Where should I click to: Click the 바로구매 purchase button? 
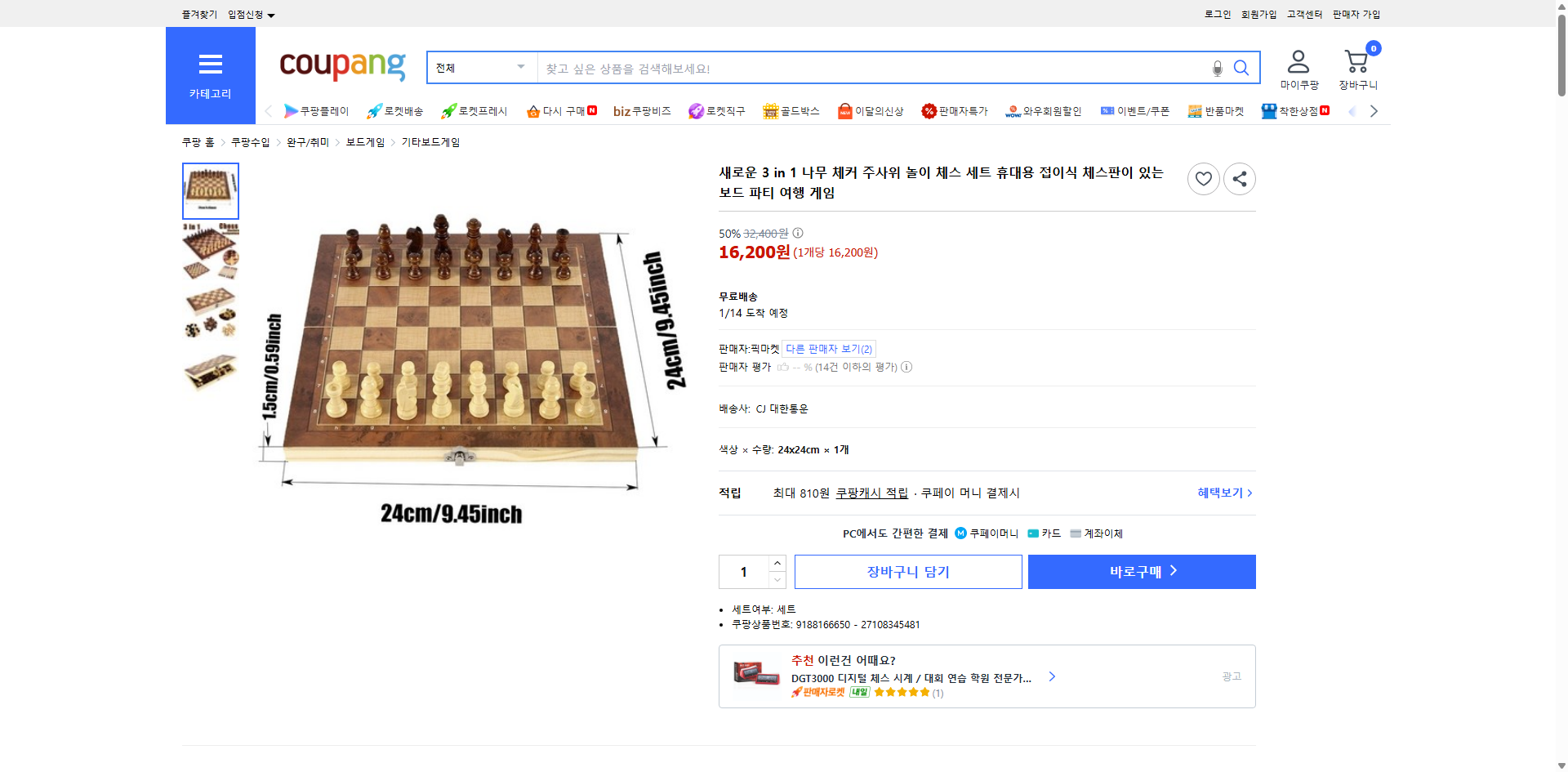tap(1141, 571)
